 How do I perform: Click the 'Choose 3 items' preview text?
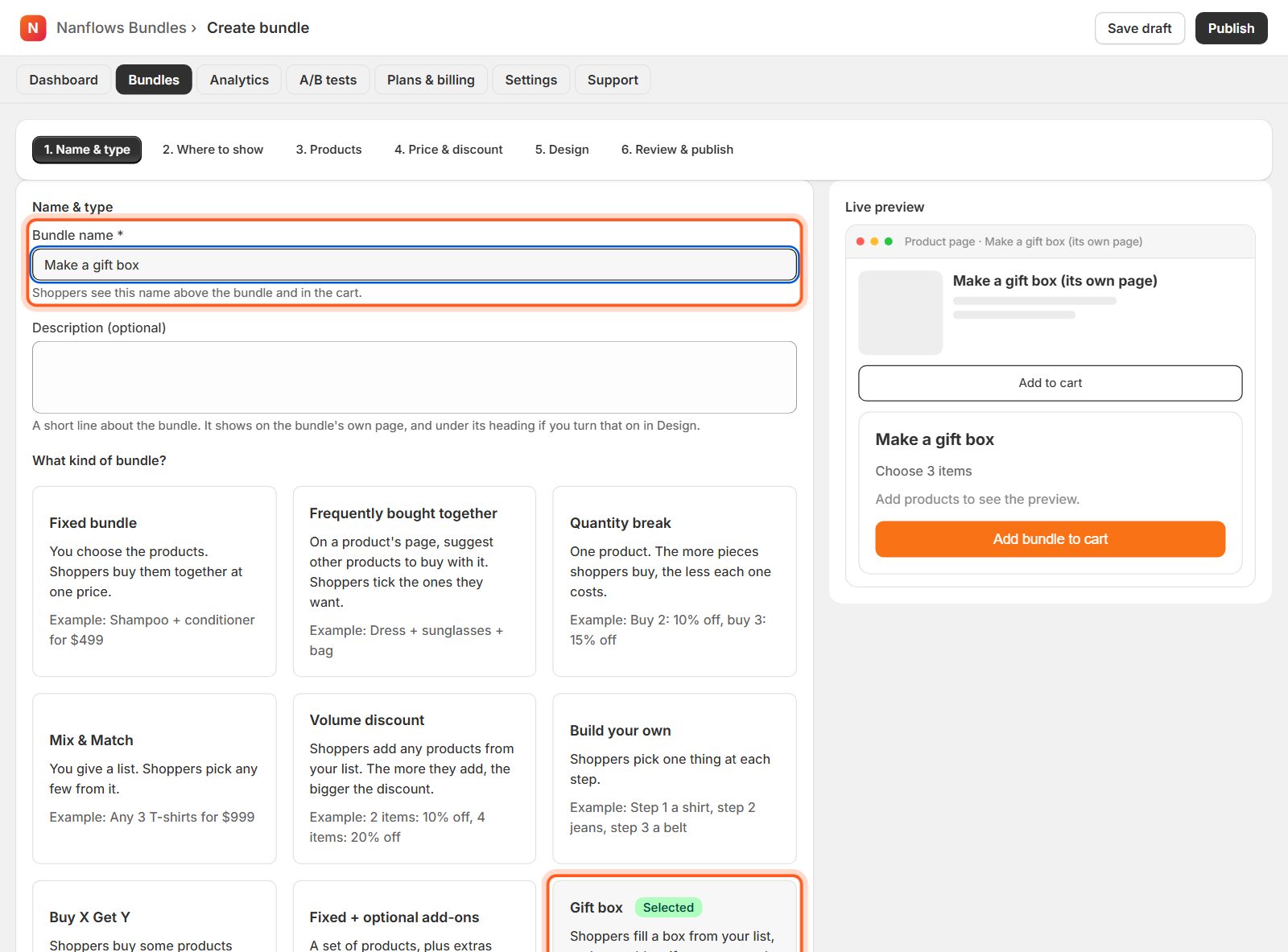pos(923,471)
